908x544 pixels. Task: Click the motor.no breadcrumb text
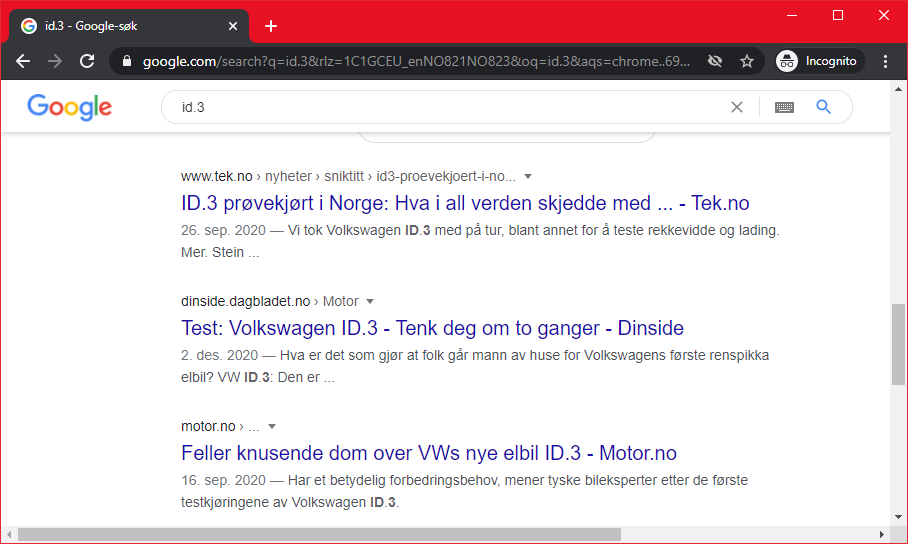click(x=220, y=426)
